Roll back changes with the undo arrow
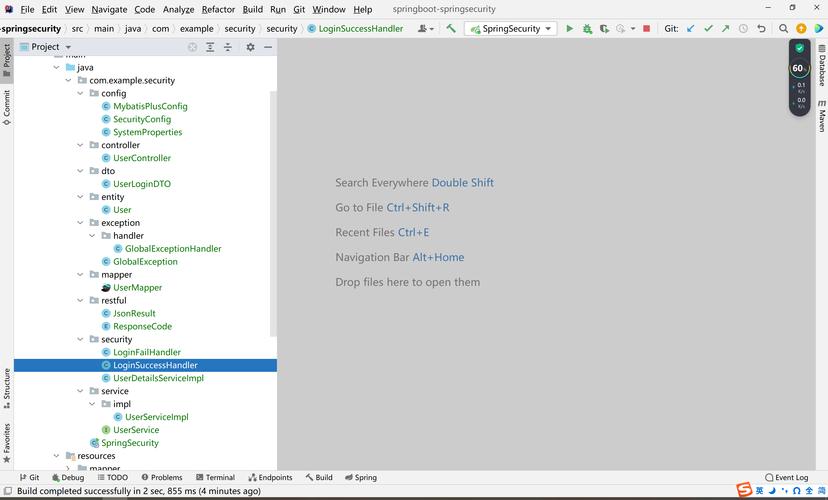This screenshot has width=828, height=500. coord(762,29)
